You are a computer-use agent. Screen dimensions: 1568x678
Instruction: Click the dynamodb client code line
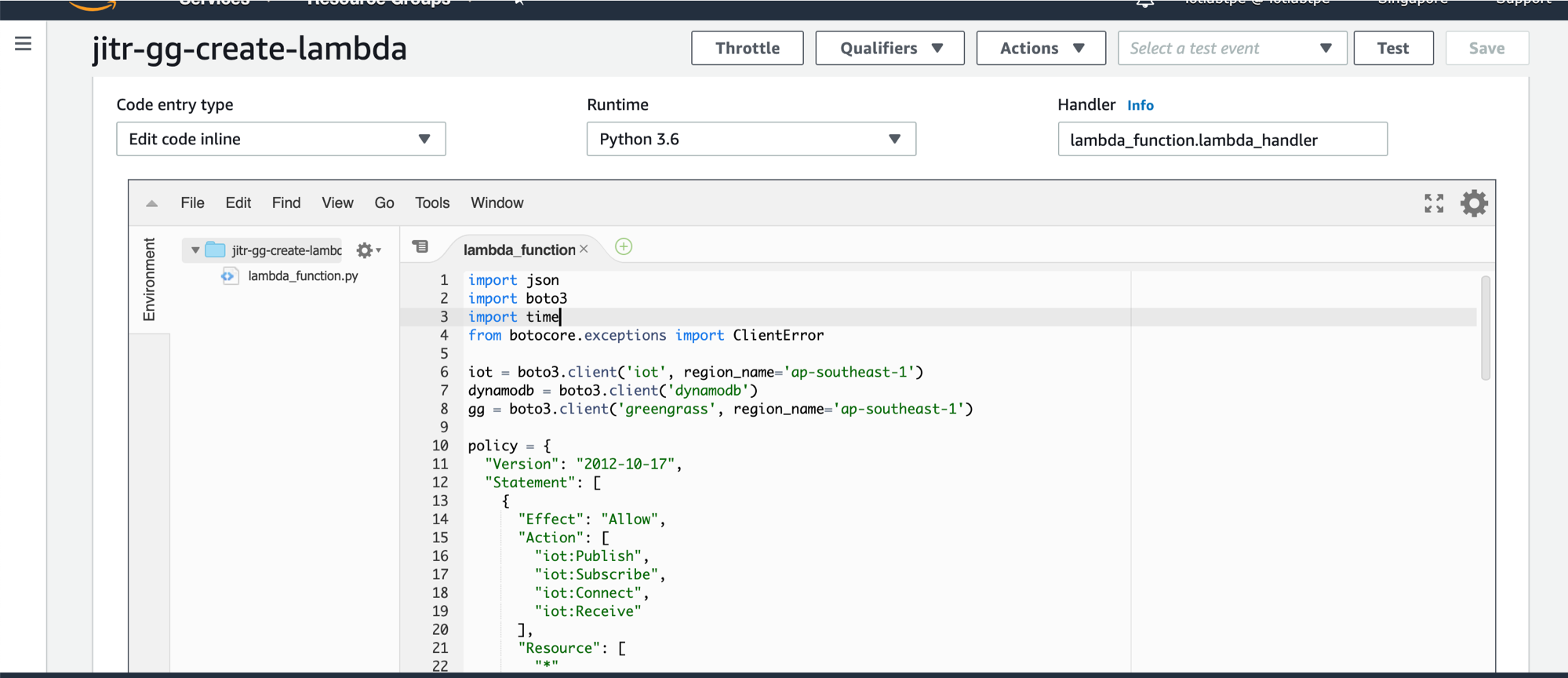(x=613, y=390)
